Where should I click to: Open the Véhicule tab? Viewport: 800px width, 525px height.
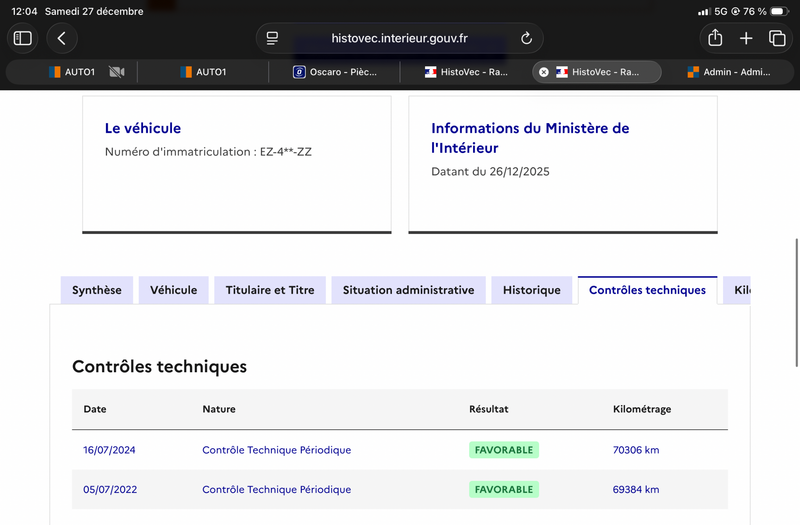click(174, 290)
